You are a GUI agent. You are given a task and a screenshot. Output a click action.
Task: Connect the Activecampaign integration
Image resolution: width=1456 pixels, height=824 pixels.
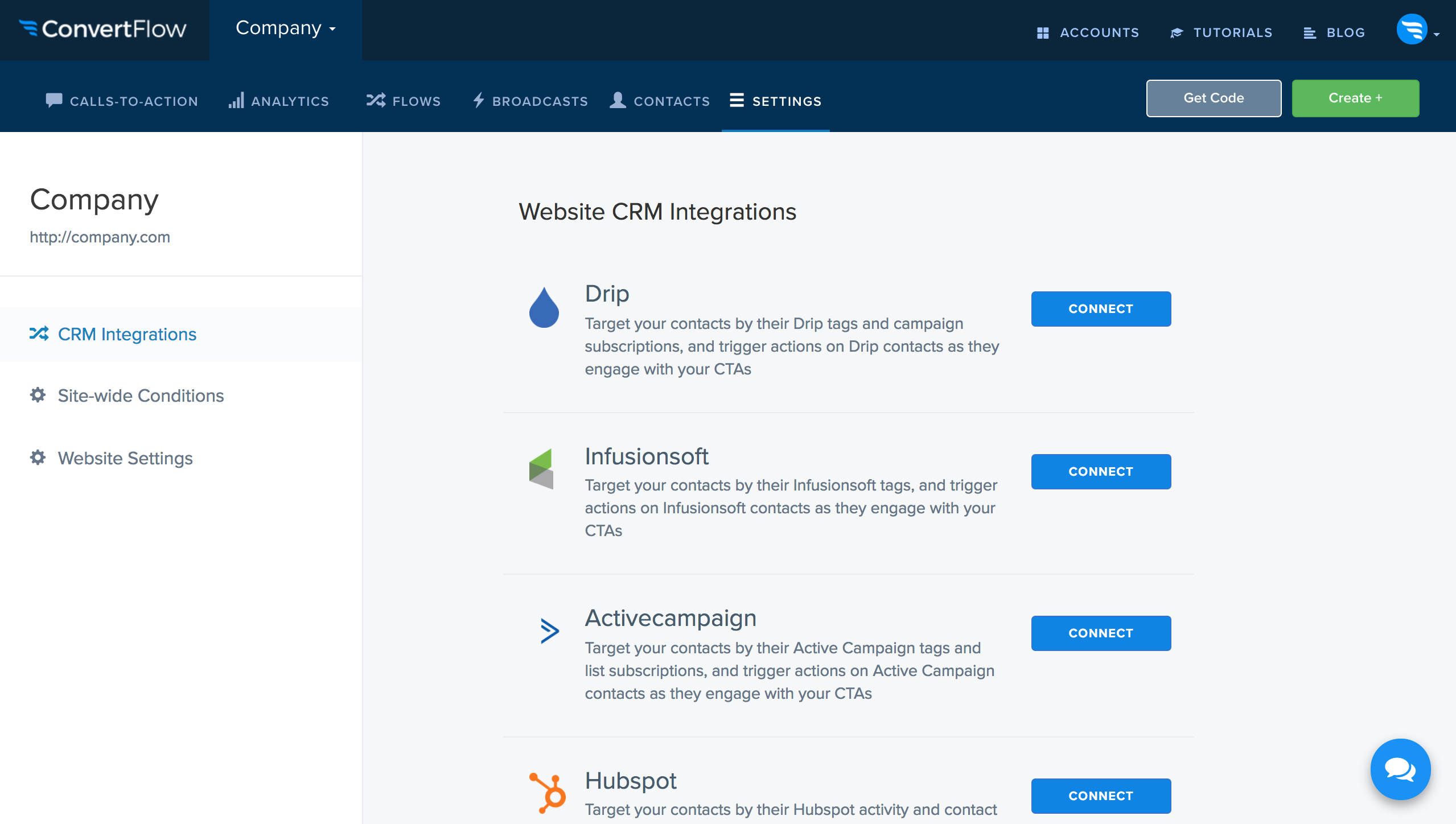[x=1101, y=633]
